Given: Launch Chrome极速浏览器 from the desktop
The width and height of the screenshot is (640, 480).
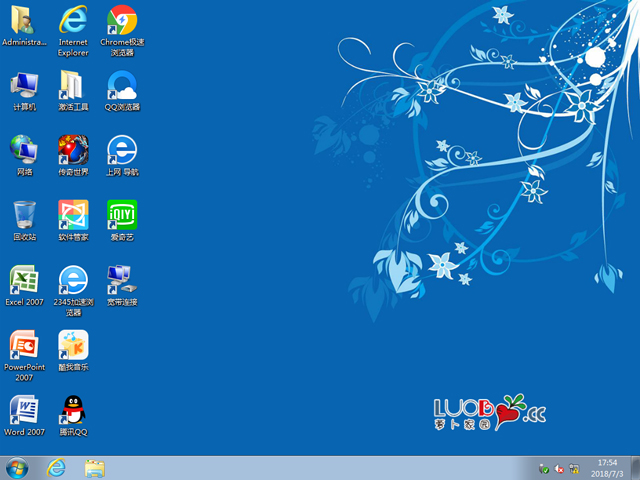Looking at the screenshot, I should [122, 20].
